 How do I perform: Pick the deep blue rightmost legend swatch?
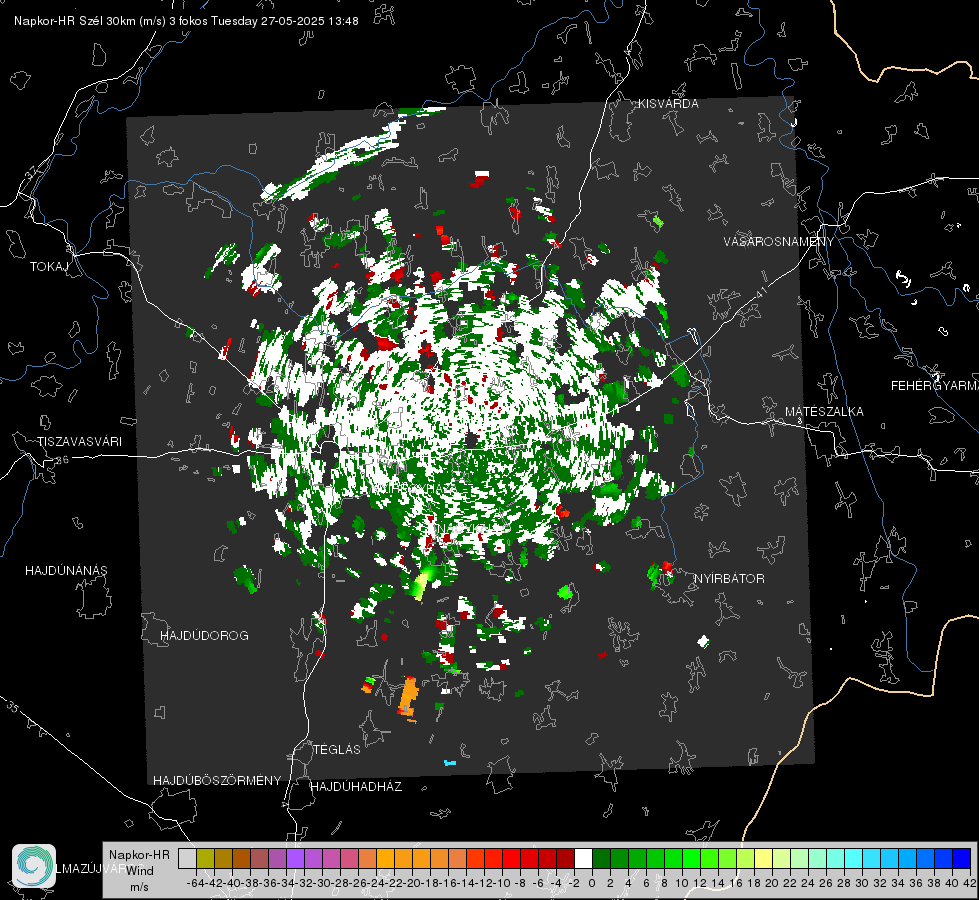962,858
